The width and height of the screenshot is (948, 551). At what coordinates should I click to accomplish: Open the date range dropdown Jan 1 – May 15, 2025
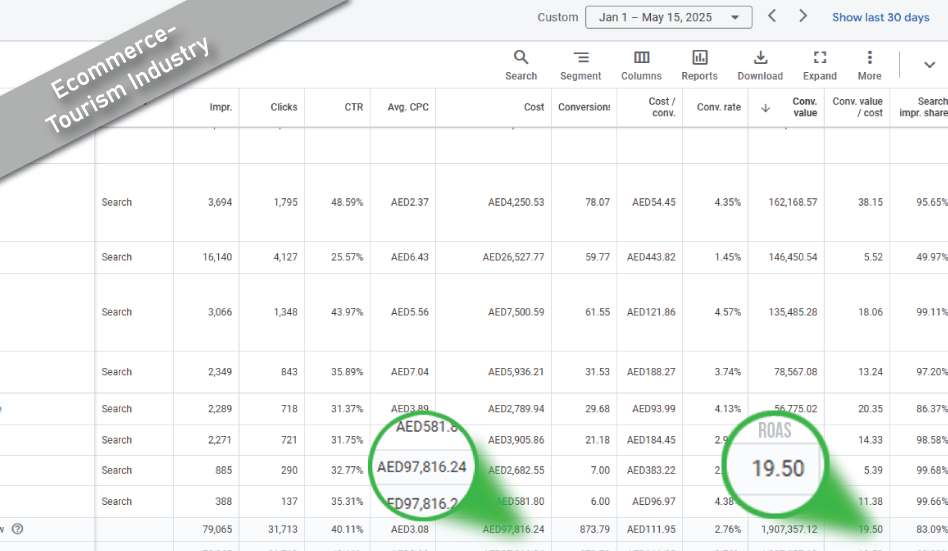(668, 17)
